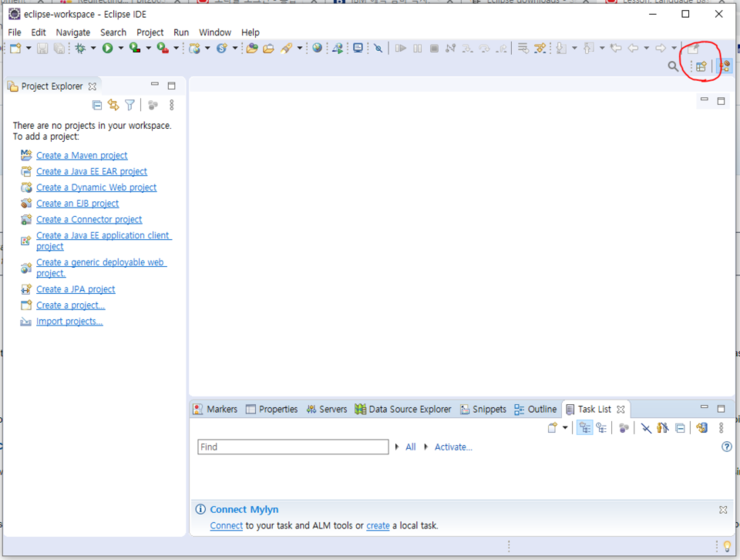Viewport: 740px width, 560px height.
Task: Click the Find field in Task List
Action: click(x=293, y=447)
